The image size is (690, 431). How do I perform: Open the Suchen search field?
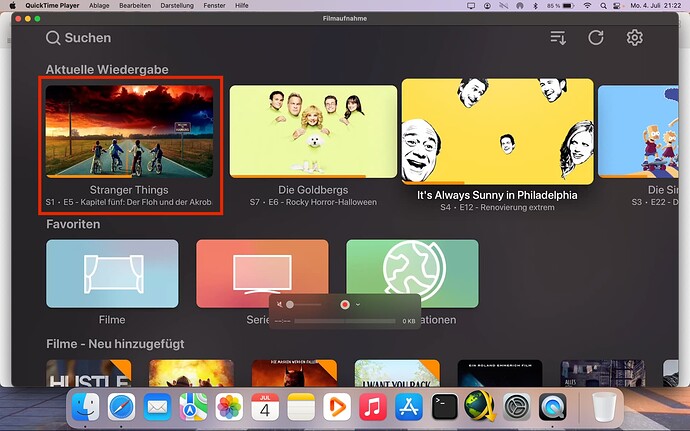click(79, 38)
